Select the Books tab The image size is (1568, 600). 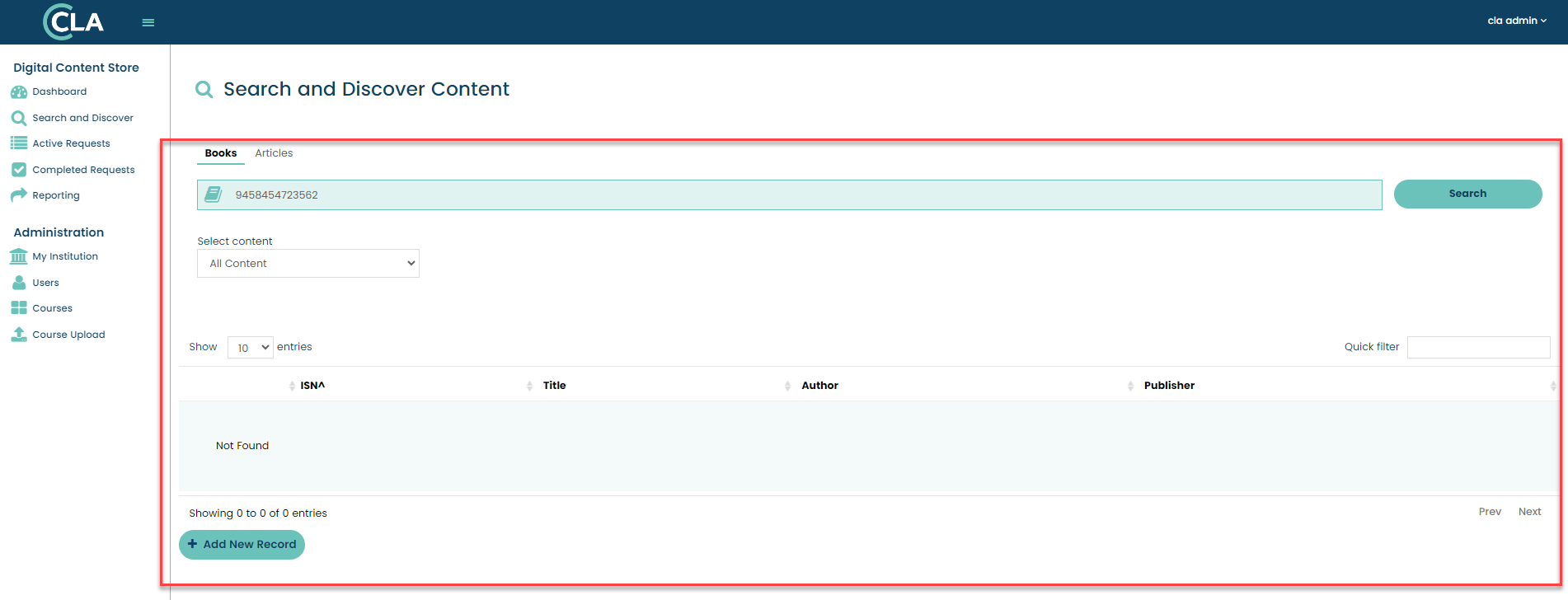220,153
